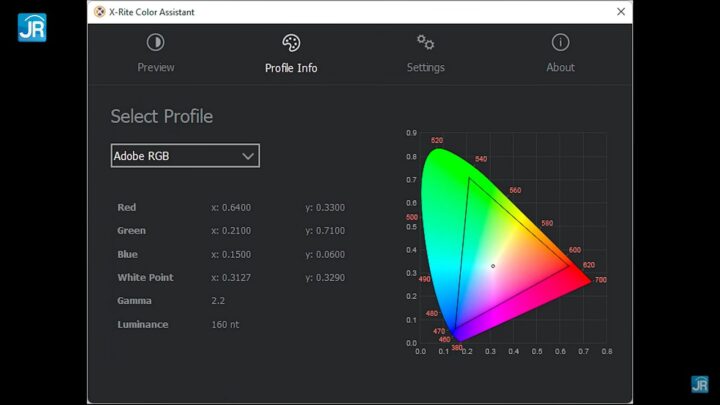Select the Profile Info tab label
720x405 pixels.
pyautogui.click(x=291, y=68)
